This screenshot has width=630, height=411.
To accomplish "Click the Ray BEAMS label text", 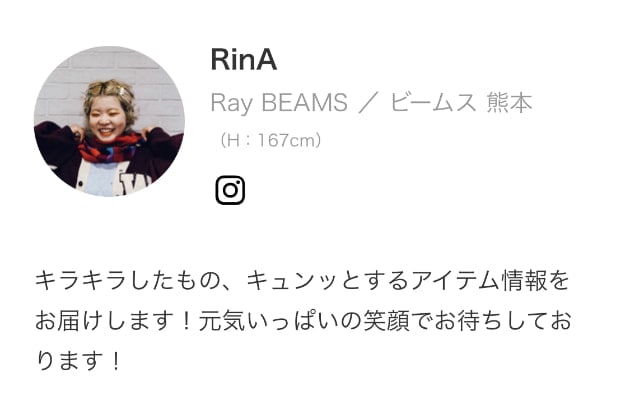I will pos(279,102).
